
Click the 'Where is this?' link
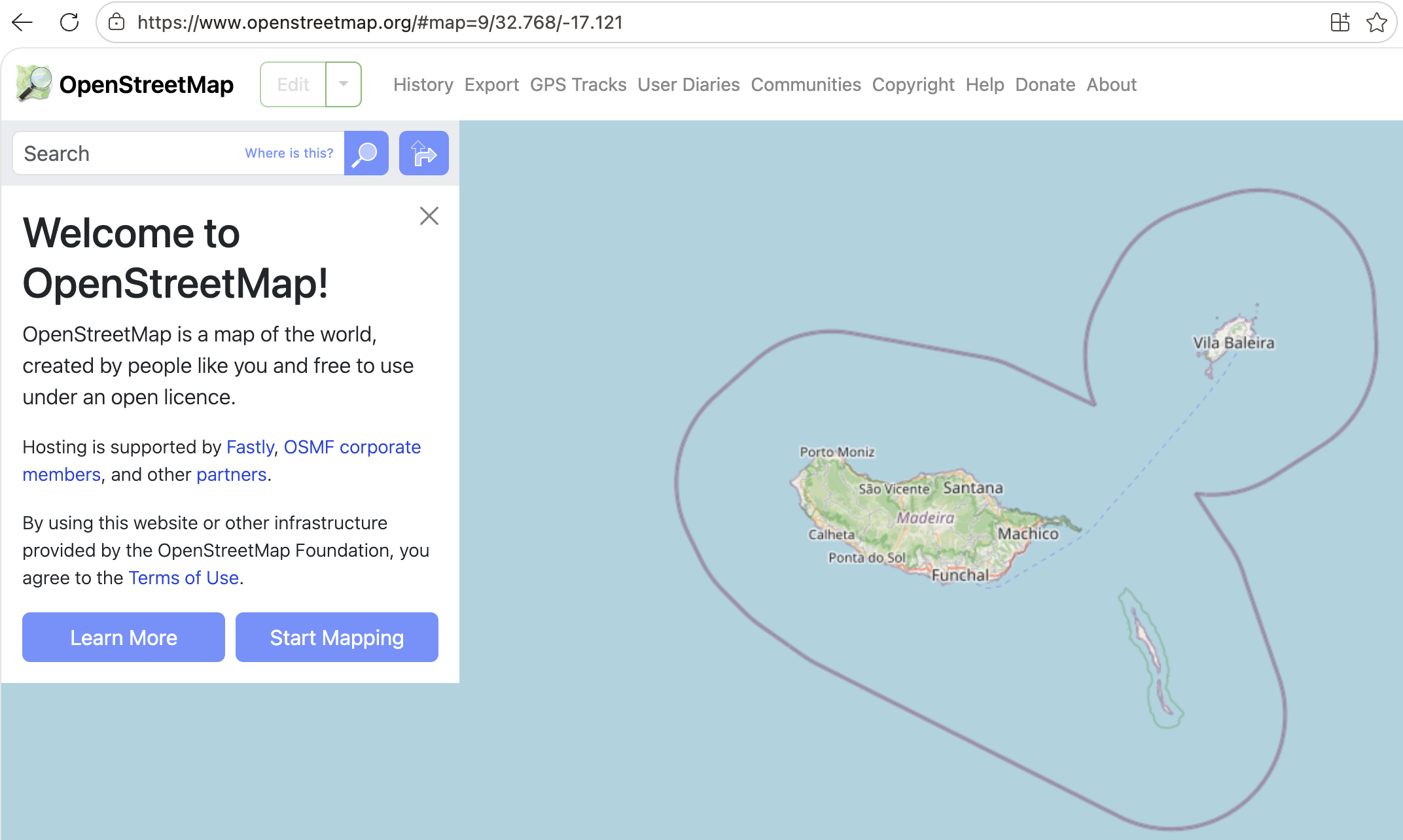point(289,153)
